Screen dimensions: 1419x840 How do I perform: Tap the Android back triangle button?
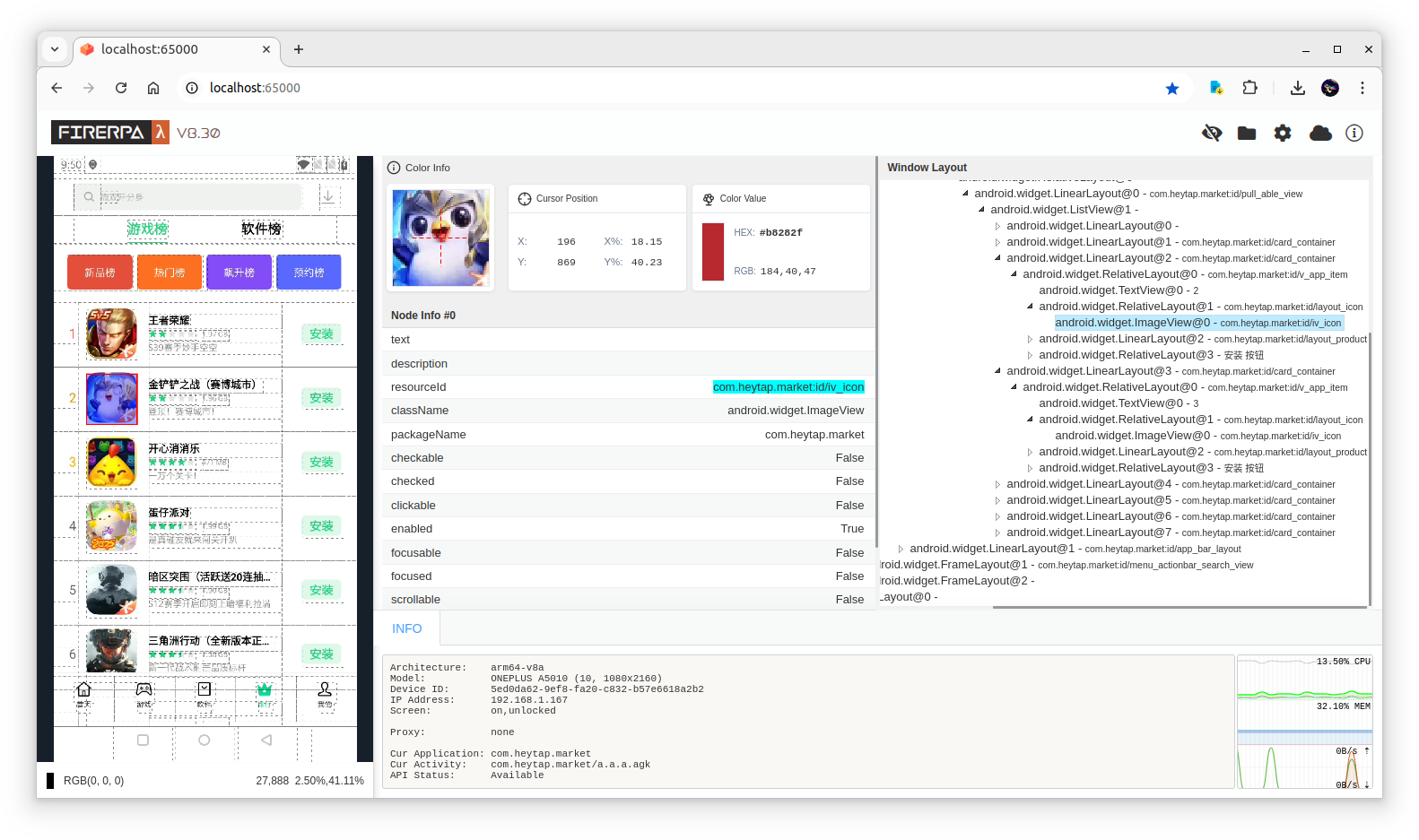coord(266,740)
